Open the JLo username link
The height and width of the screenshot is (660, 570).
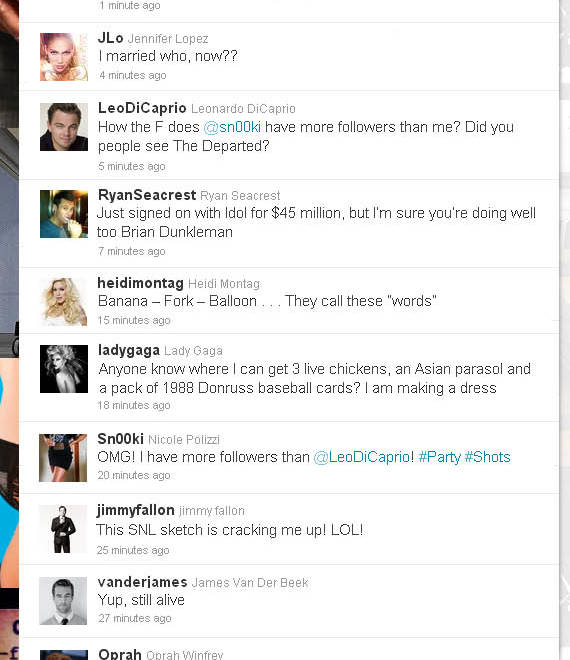110,38
